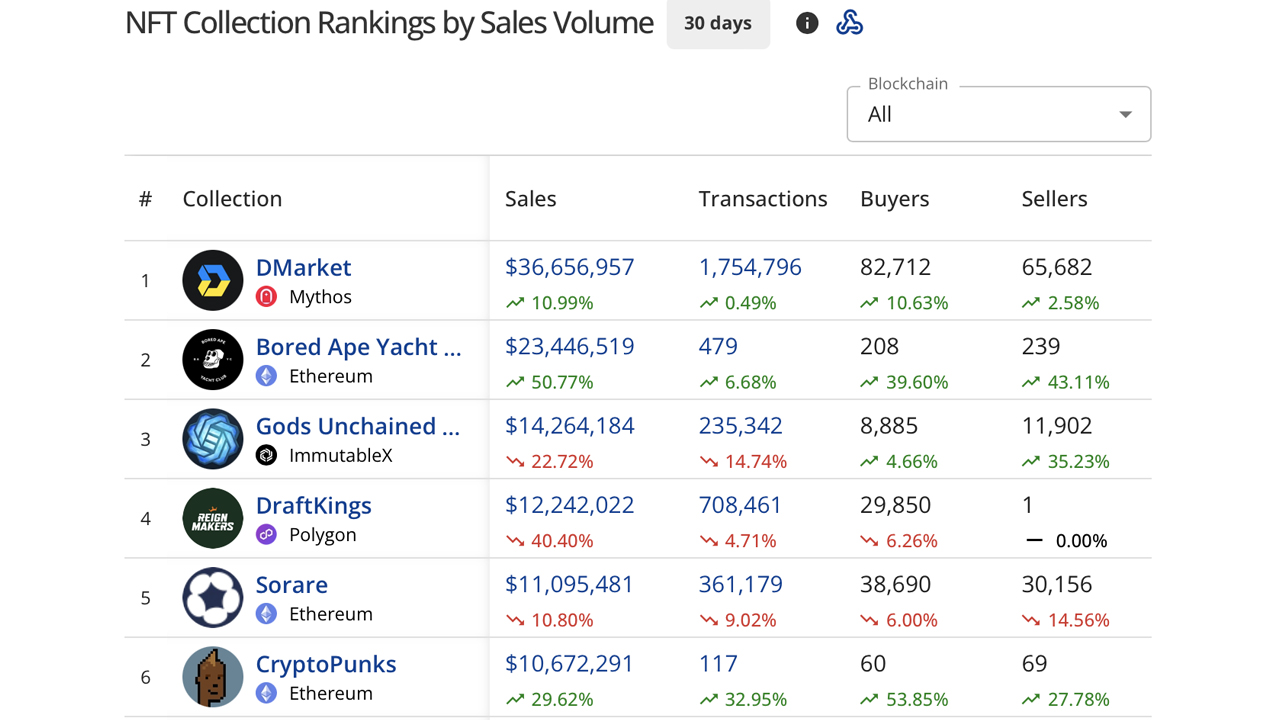Select the Polygon icon beside DraftKings

[265, 535]
